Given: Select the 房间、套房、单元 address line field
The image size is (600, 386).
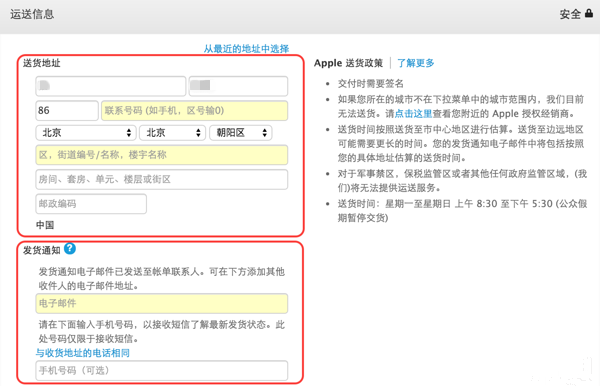Looking at the screenshot, I should coord(162,179).
